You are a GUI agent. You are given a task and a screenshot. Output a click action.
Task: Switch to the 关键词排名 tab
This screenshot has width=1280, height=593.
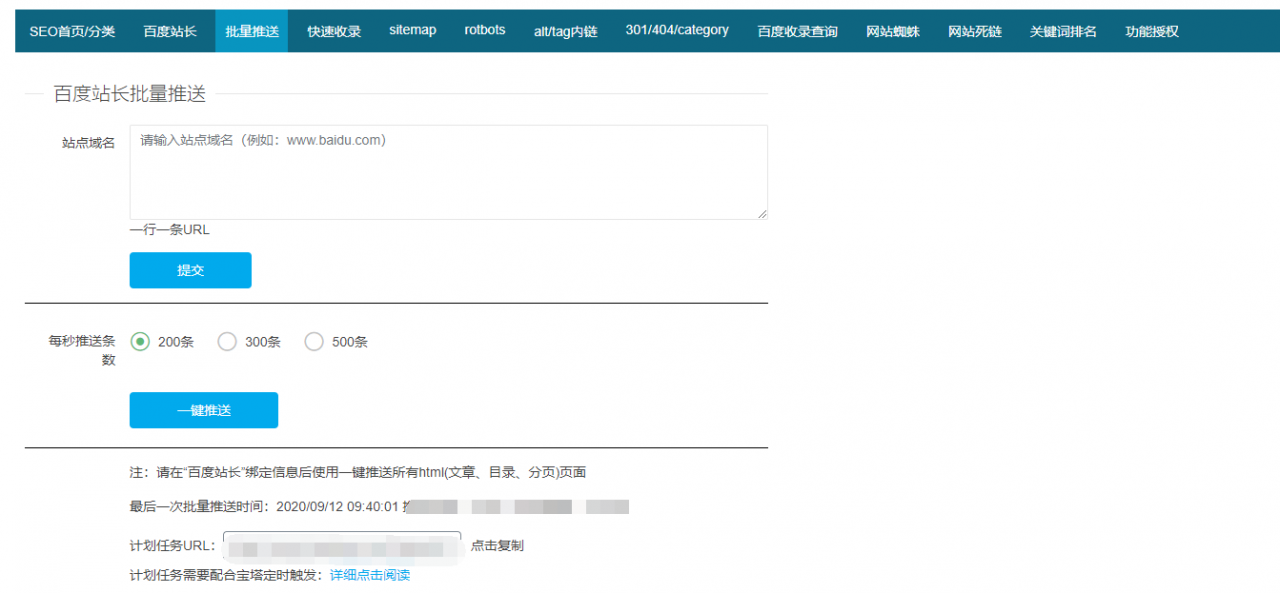click(x=1062, y=30)
